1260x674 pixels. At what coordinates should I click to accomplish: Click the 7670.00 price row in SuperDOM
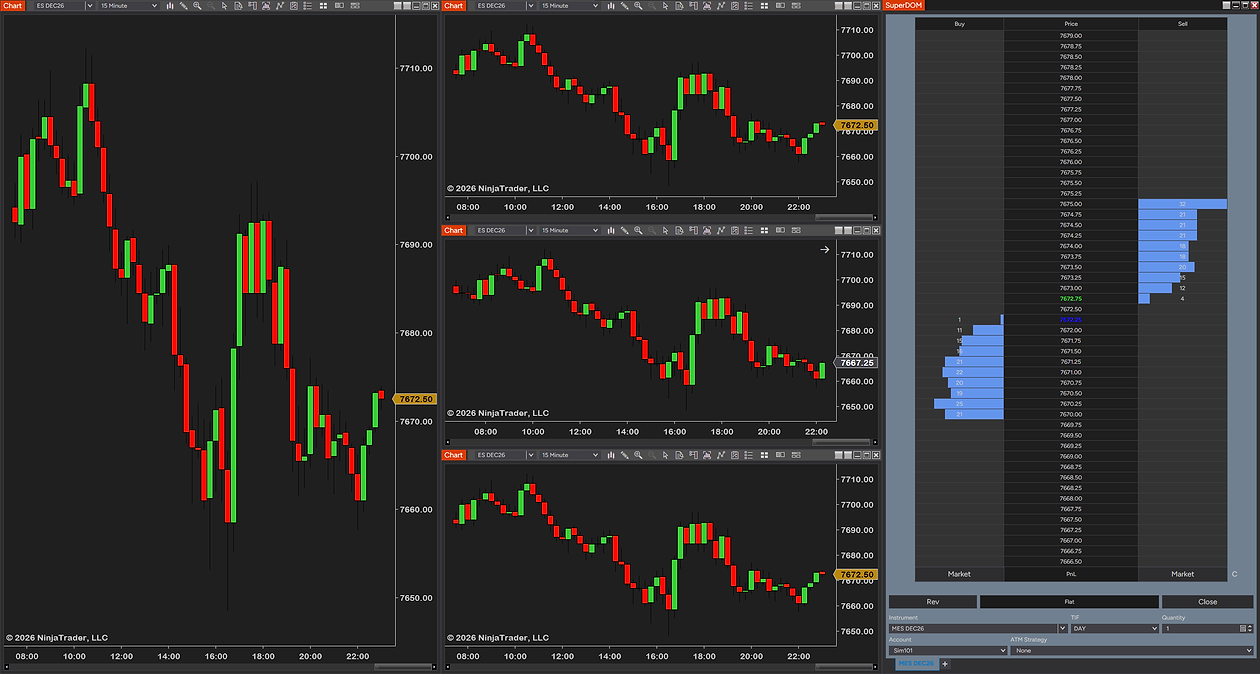pos(1070,414)
